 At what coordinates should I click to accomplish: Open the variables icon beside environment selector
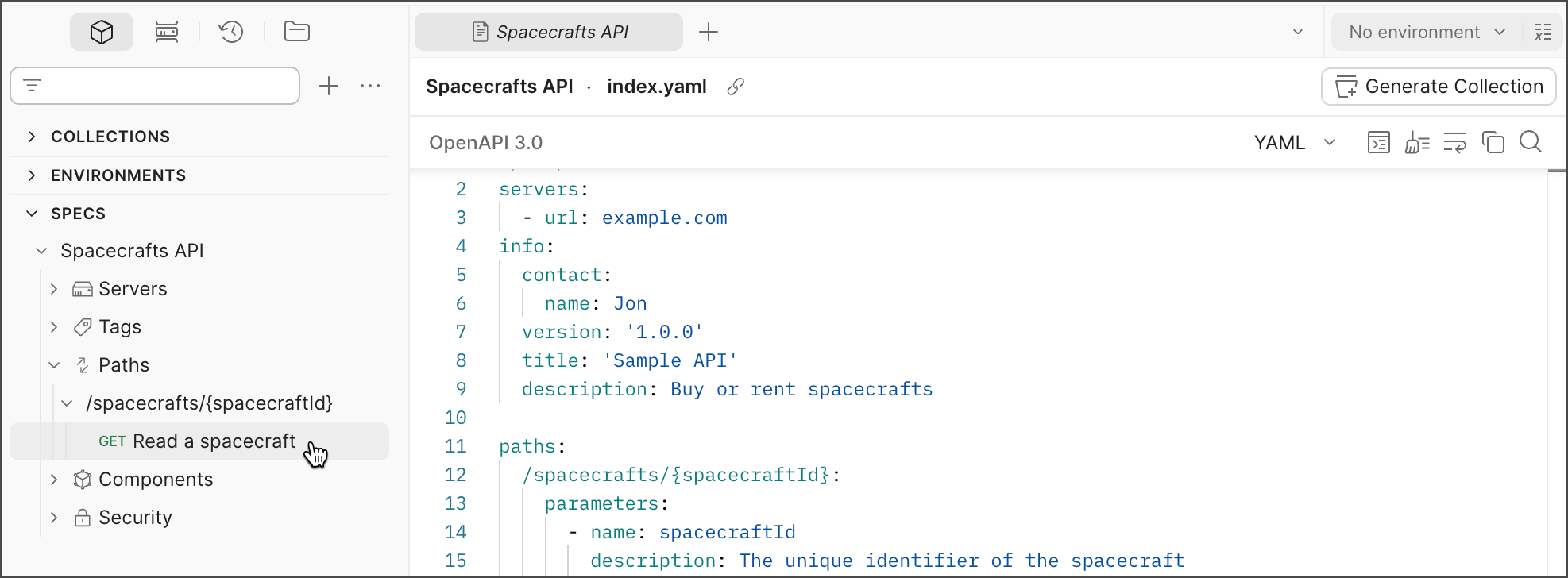(x=1543, y=32)
